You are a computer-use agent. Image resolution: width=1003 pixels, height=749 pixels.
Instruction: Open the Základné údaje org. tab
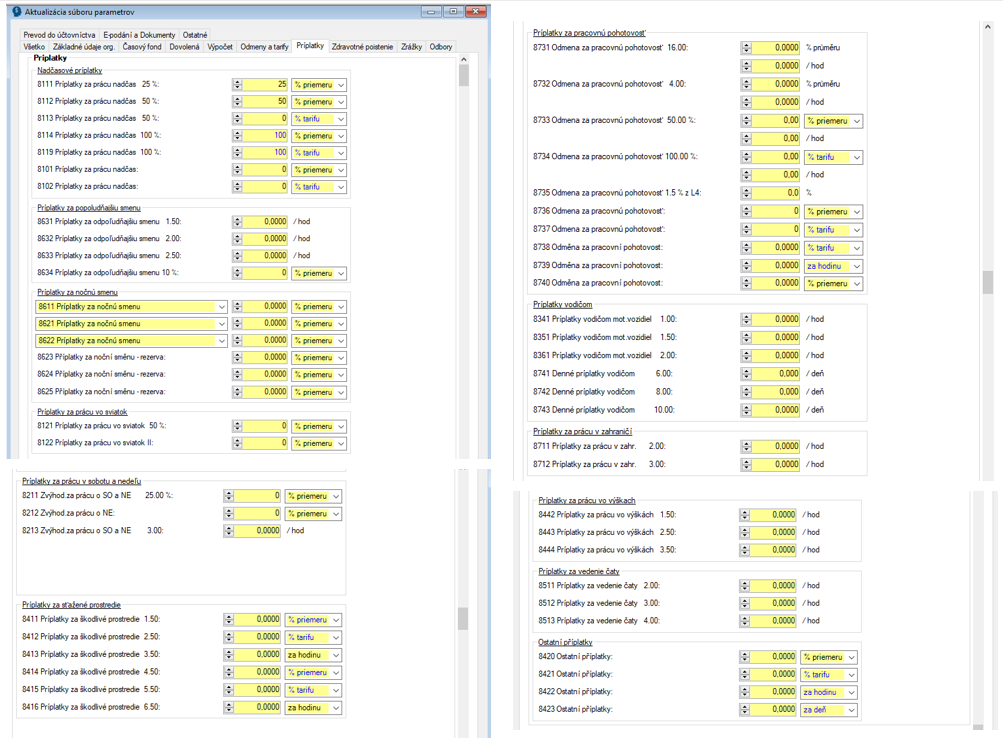pos(84,47)
